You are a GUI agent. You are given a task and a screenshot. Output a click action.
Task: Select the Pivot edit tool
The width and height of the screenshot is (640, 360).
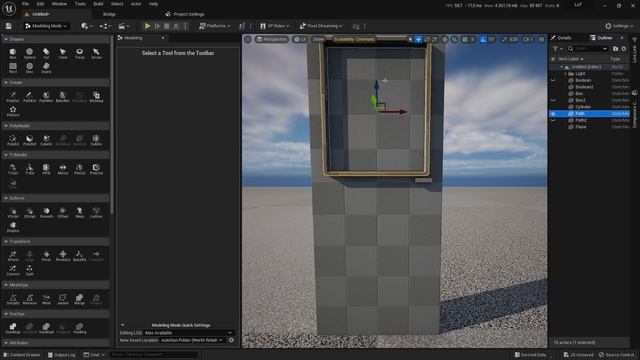point(46,256)
